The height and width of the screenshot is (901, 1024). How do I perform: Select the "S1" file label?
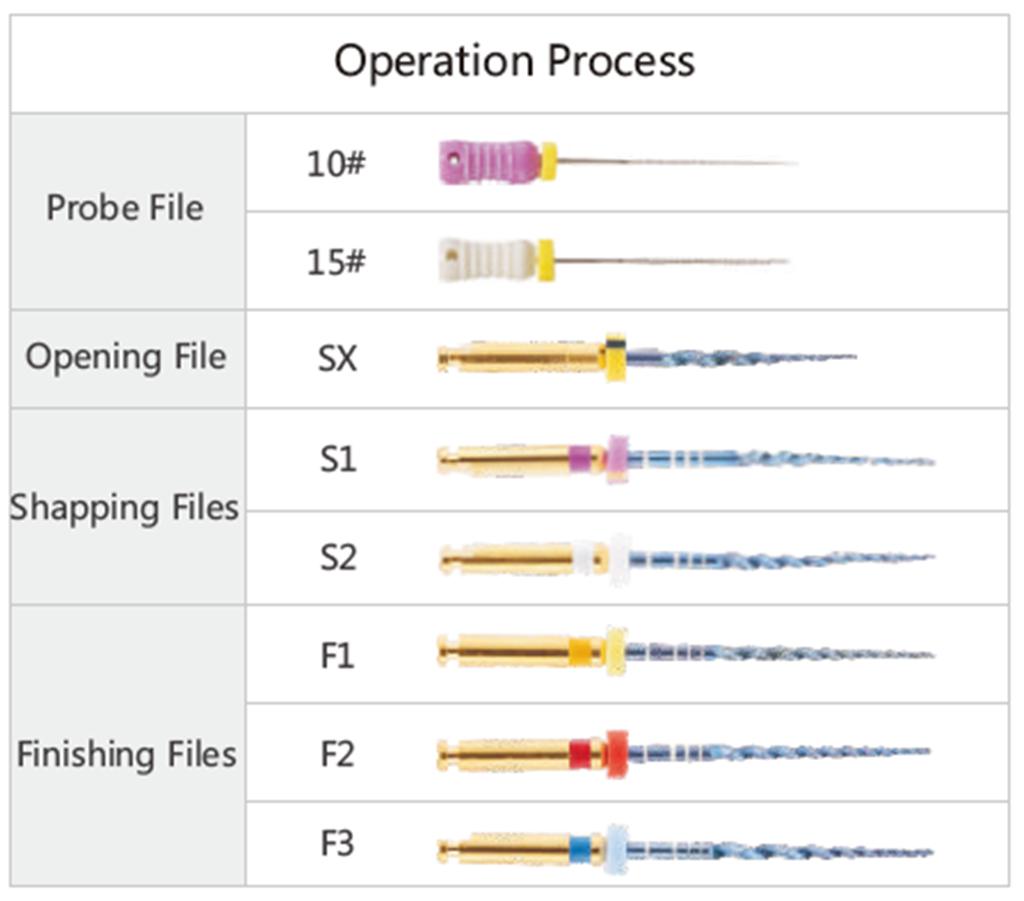coord(337,459)
